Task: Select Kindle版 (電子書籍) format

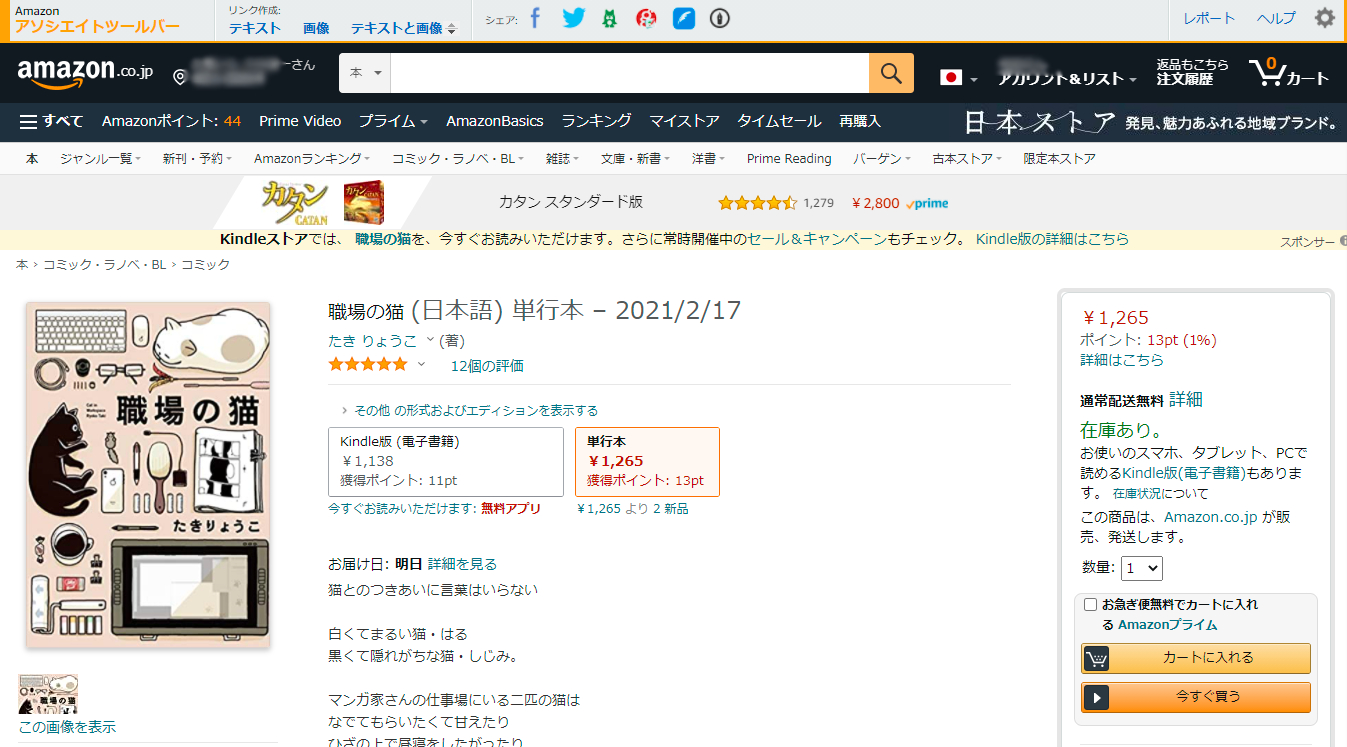Action: [446, 462]
